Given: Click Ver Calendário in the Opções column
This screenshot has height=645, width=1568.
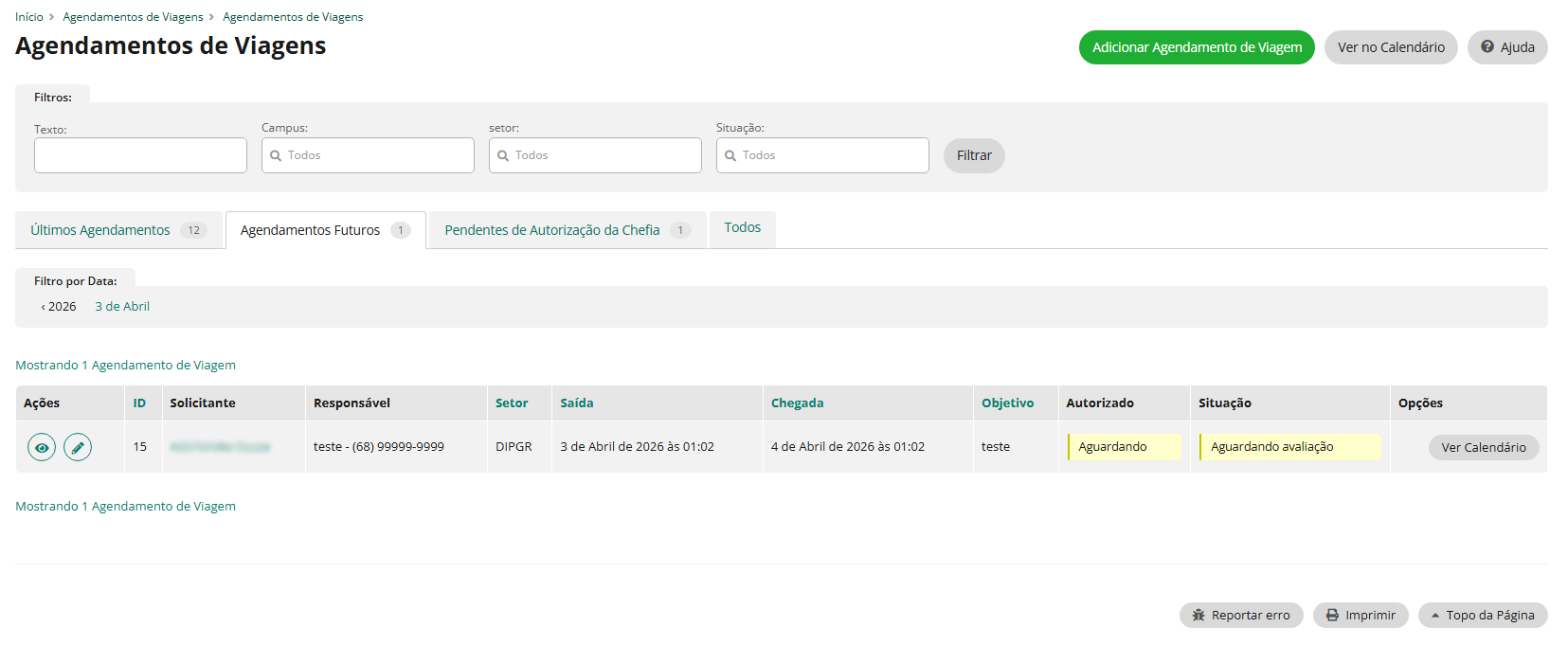Looking at the screenshot, I should coord(1483,448).
